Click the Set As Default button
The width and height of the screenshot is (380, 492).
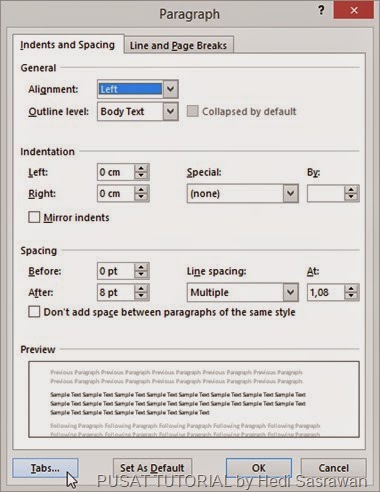152,468
